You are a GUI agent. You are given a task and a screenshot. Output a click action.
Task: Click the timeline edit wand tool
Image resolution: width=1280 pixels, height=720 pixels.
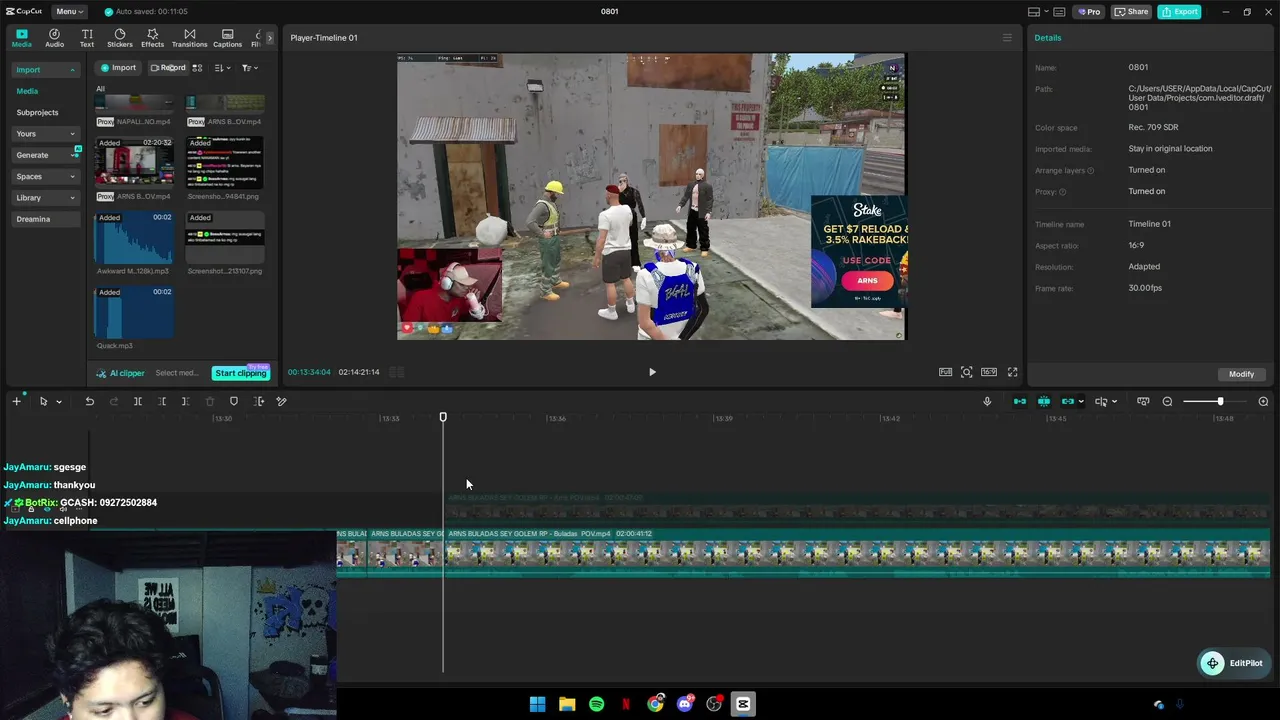coord(281,401)
